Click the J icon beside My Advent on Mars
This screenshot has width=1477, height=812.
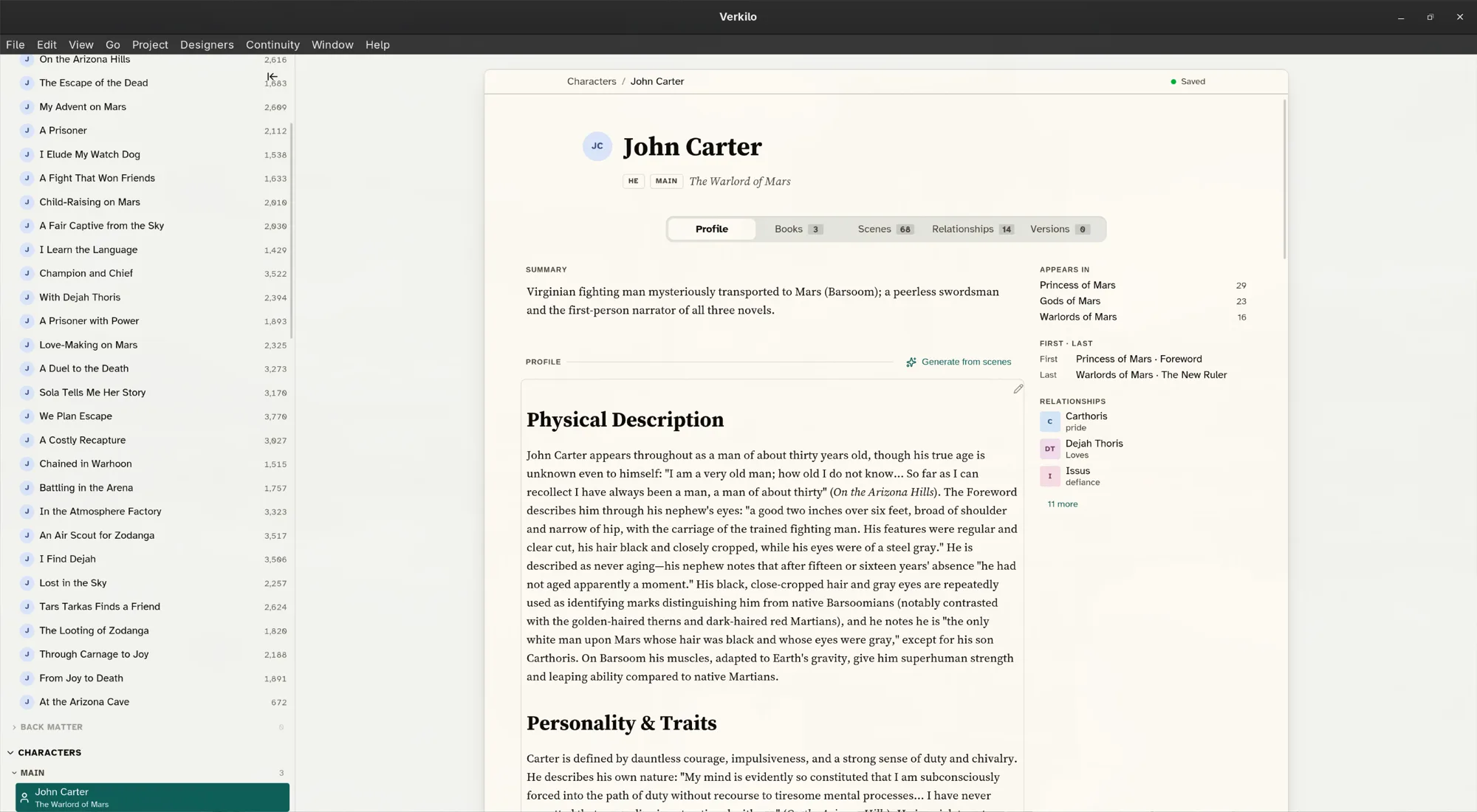point(27,107)
